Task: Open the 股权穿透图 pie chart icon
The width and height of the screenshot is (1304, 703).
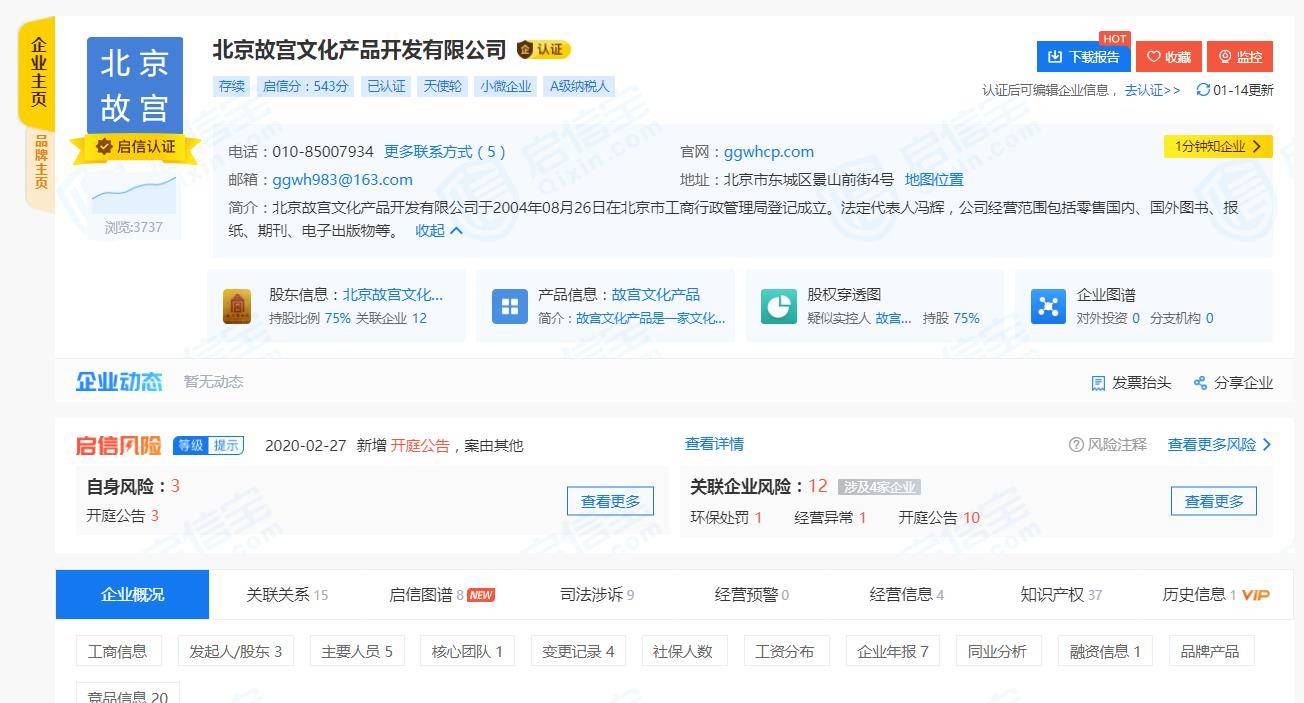Action: pos(778,307)
